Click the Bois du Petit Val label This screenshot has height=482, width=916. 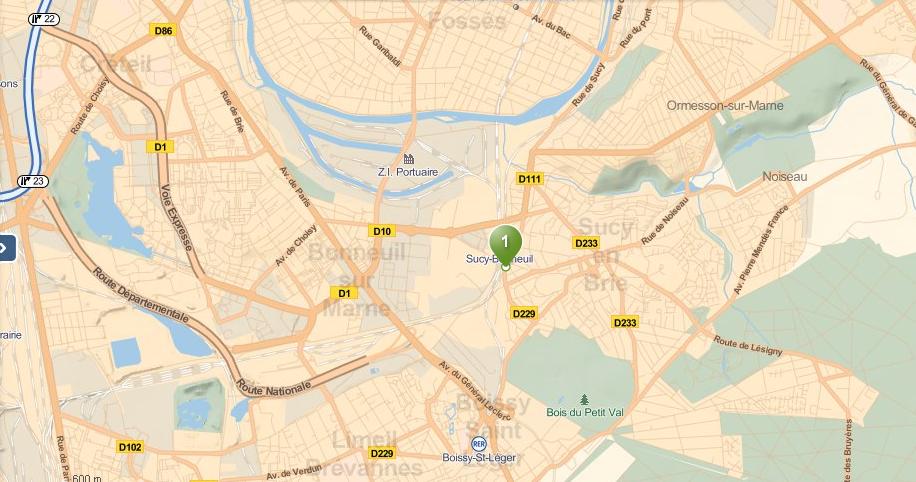[x=585, y=412]
